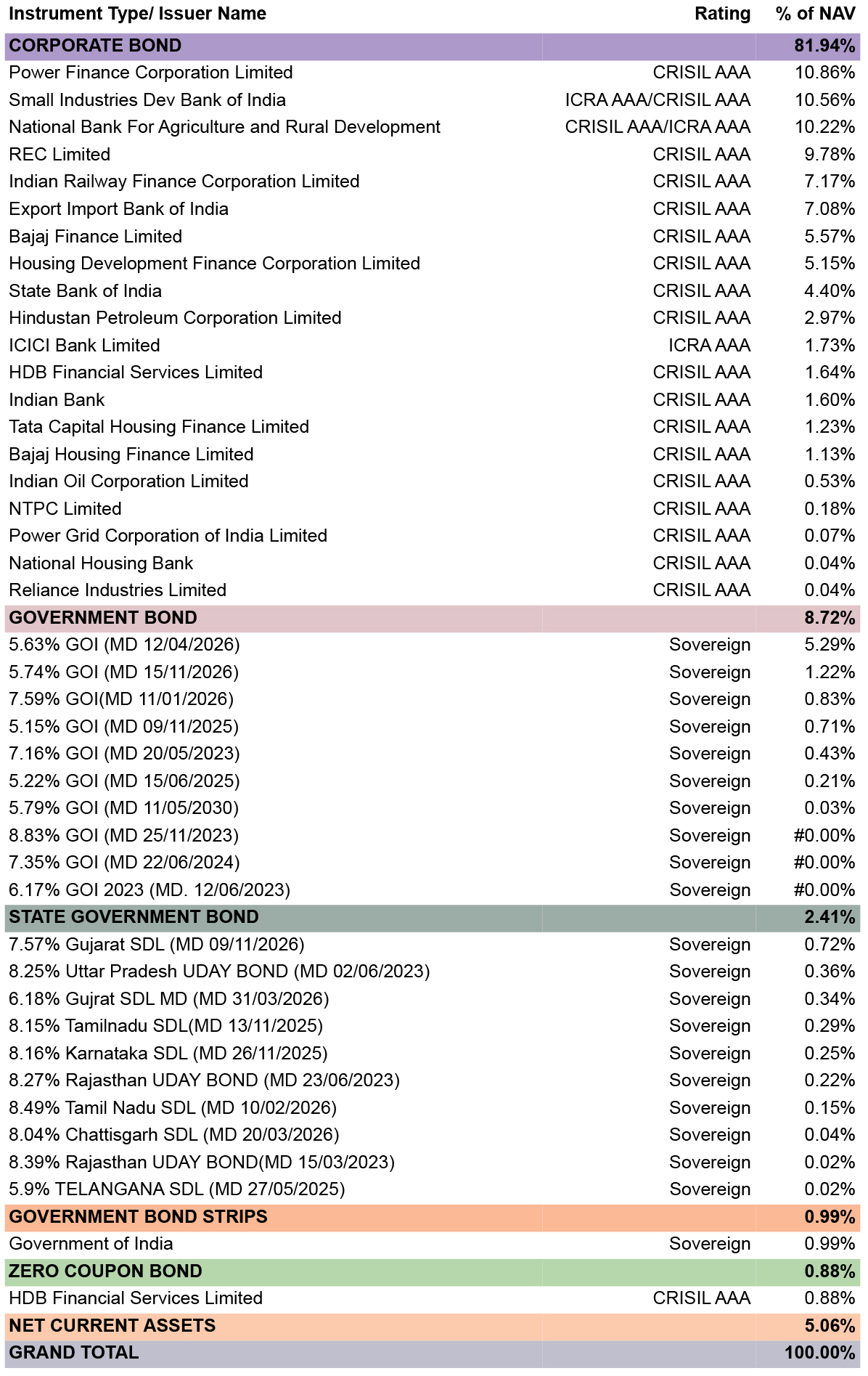Image resolution: width=868 pixels, height=1376 pixels.
Task: Click the Power Finance Corporation Limited row
Action: (433, 73)
